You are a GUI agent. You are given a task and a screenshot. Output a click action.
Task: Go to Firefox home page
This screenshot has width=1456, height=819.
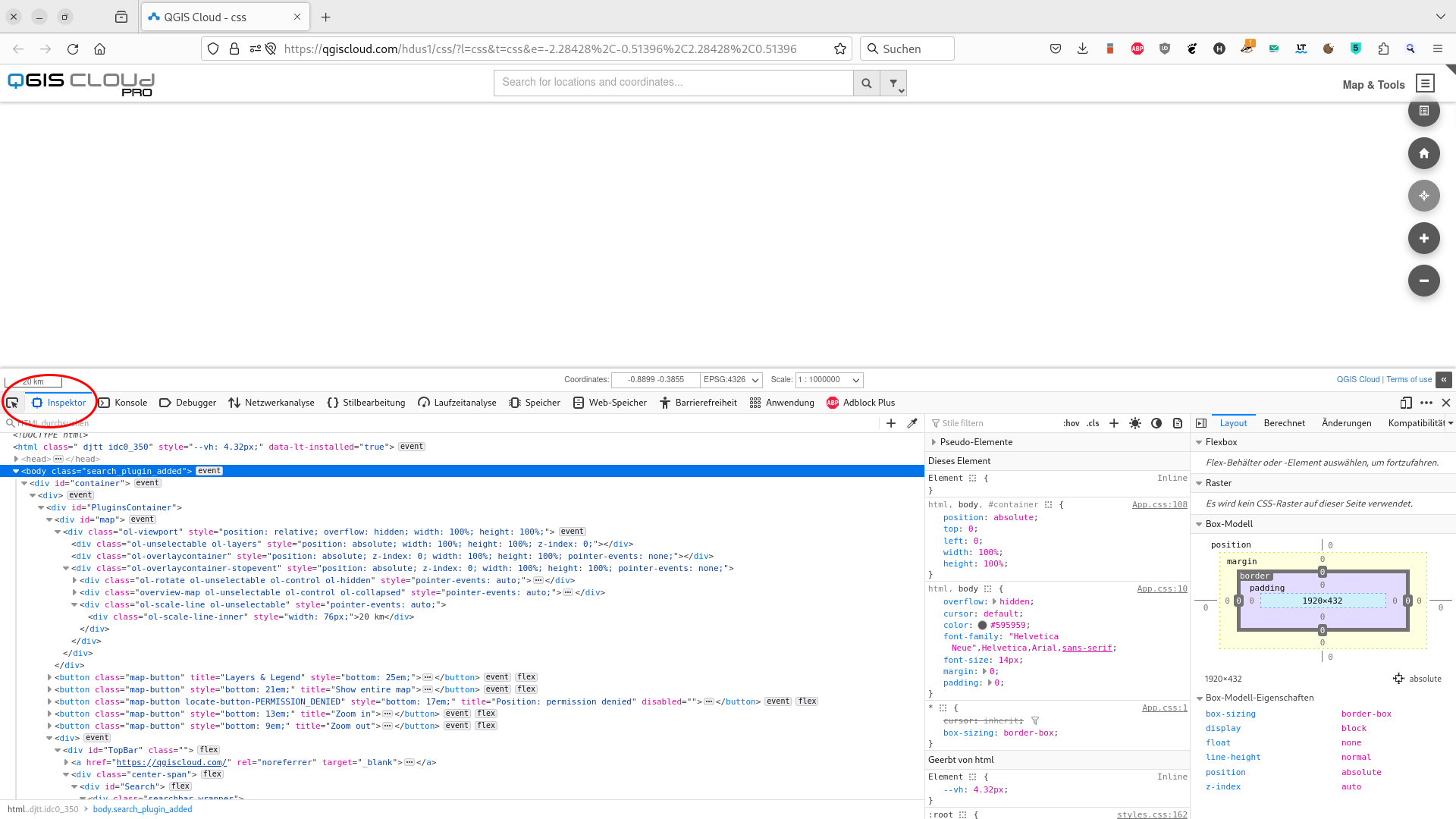click(x=99, y=49)
